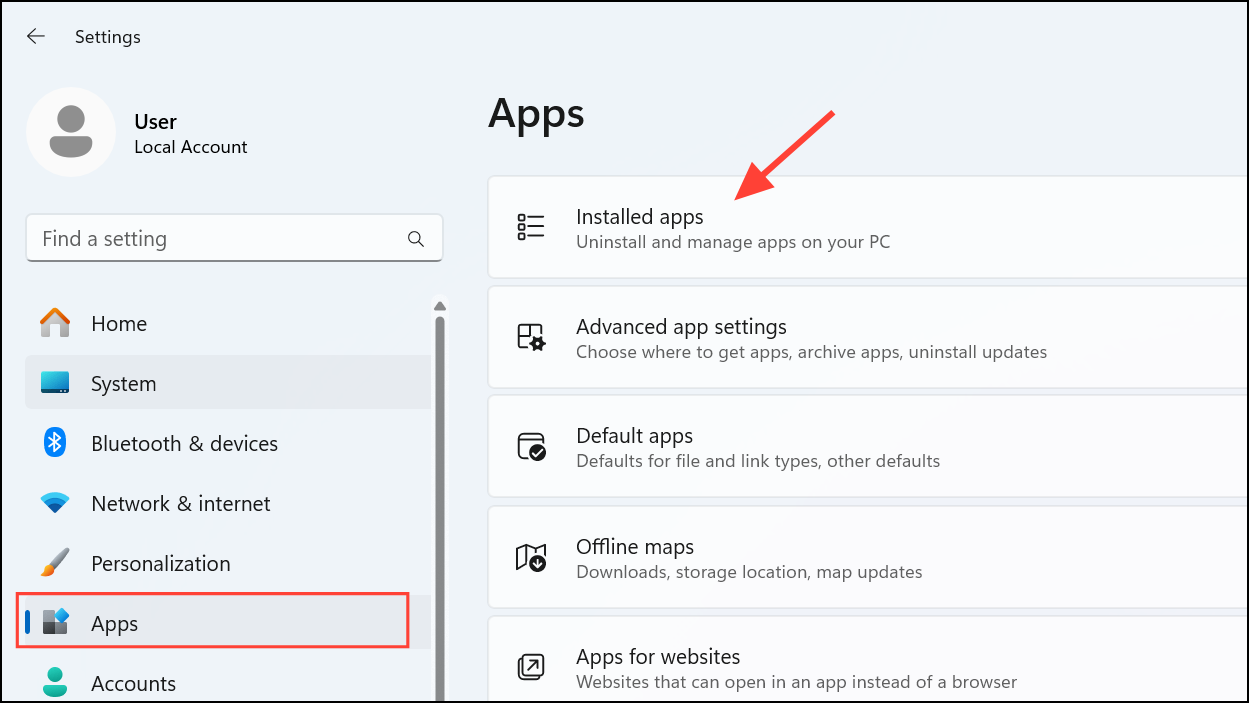Go back using the back arrow

click(x=36, y=36)
